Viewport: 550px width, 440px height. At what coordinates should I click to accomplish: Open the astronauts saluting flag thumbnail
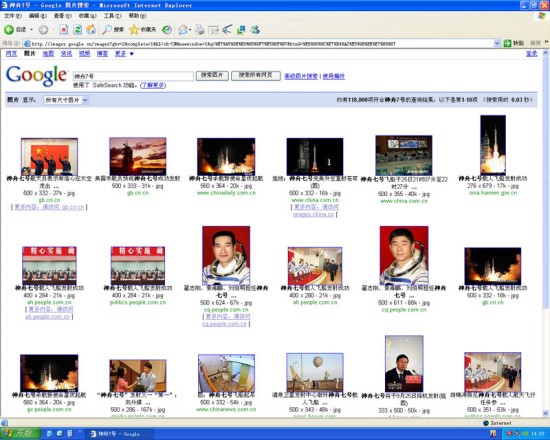pyautogui.click(x=49, y=156)
